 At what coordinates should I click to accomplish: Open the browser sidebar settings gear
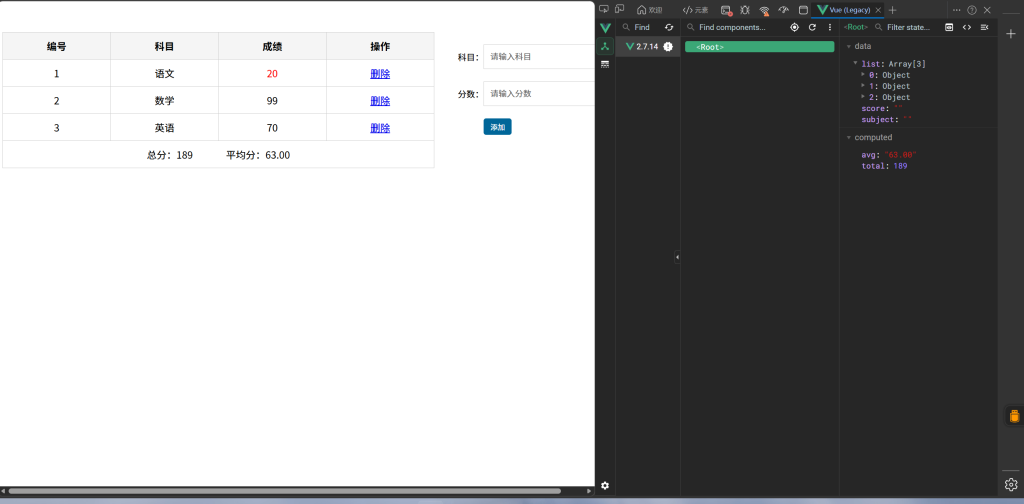pyautogui.click(x=1011, y=484)
